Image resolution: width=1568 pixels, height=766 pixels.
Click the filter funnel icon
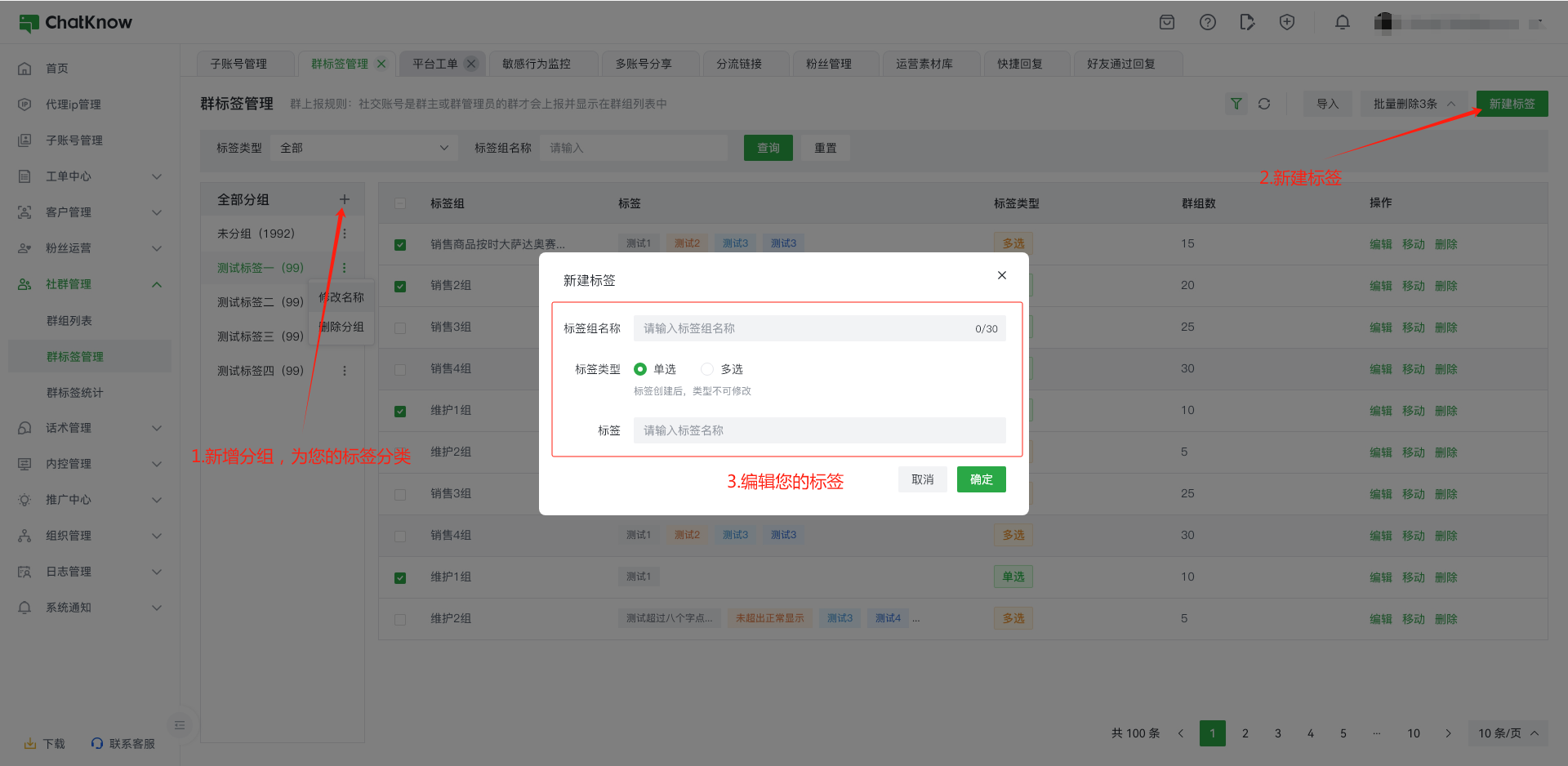pos(1236,104)
